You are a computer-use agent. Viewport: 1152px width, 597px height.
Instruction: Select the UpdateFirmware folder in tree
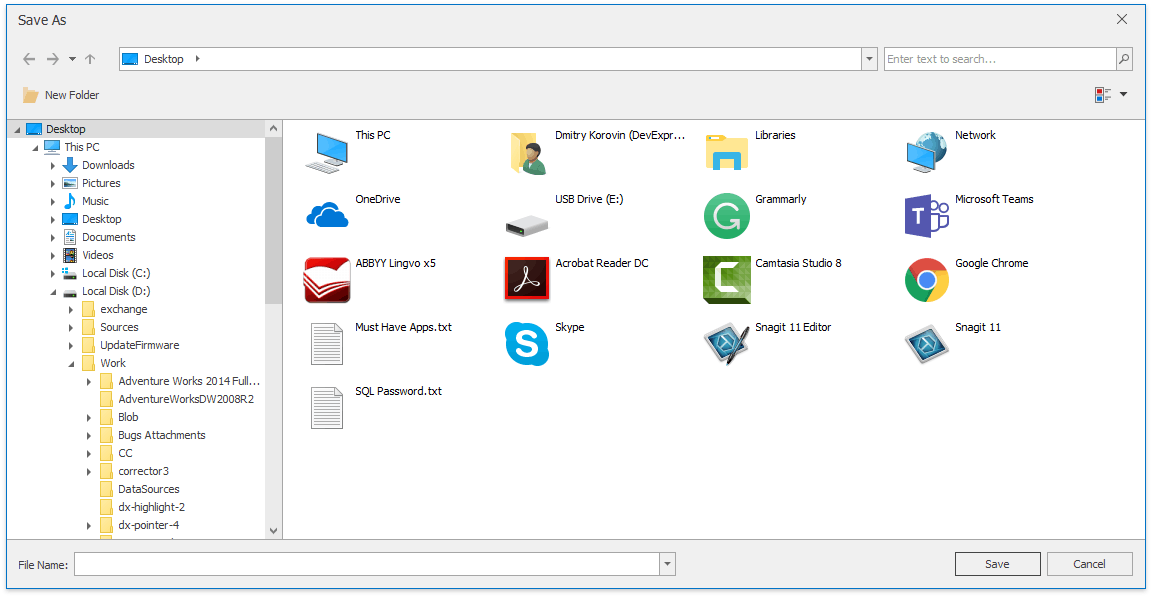[140, 345]
